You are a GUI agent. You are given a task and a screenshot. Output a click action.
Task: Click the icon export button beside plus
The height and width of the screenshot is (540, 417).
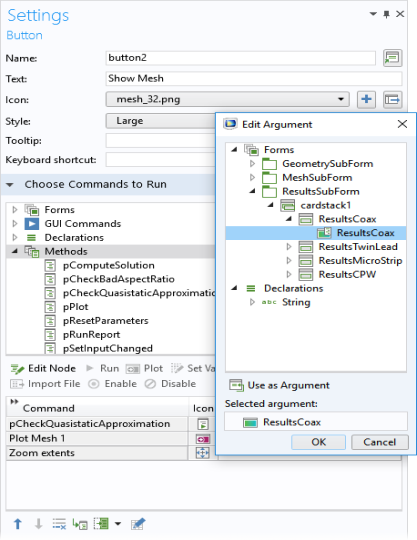tap(393, 100)
